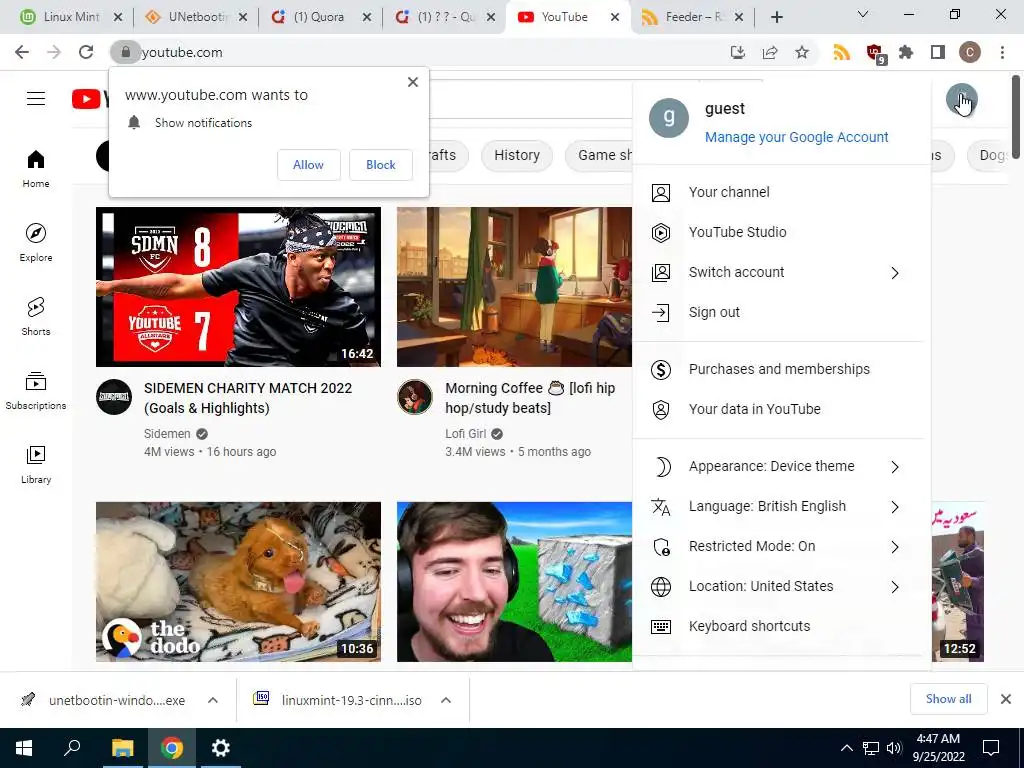The width and height of the screenshot is (1024, 768).
Task: Reload the YouTube page
Action: coord(86,52)
